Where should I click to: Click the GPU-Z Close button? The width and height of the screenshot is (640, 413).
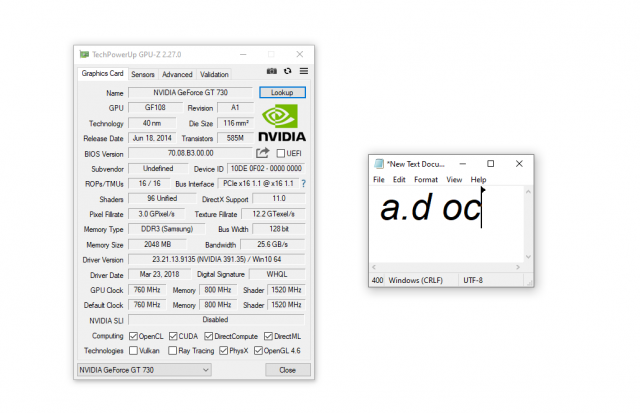click(x=288, y=370)
